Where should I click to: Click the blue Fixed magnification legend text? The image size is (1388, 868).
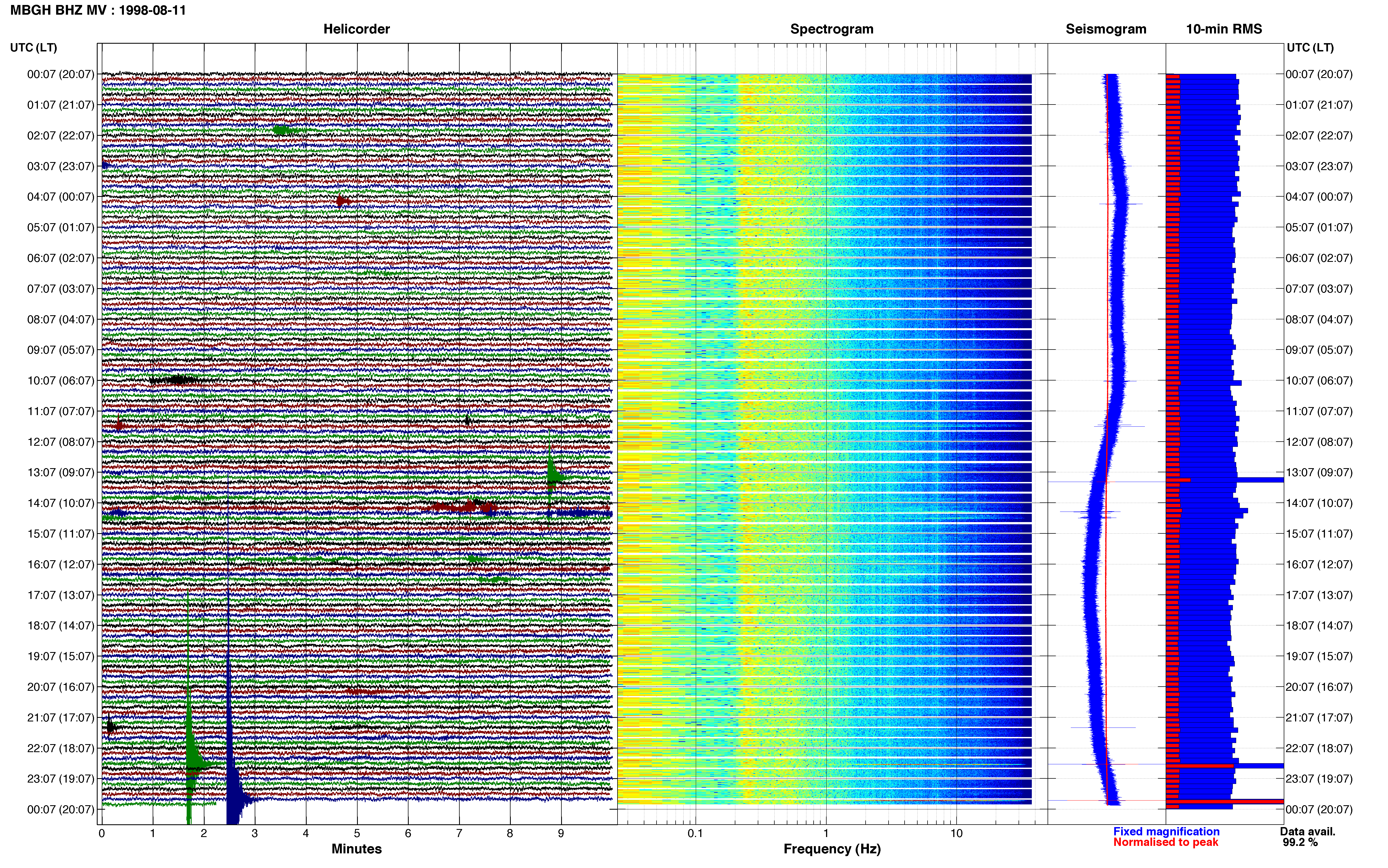click(x=1166, y=831)
